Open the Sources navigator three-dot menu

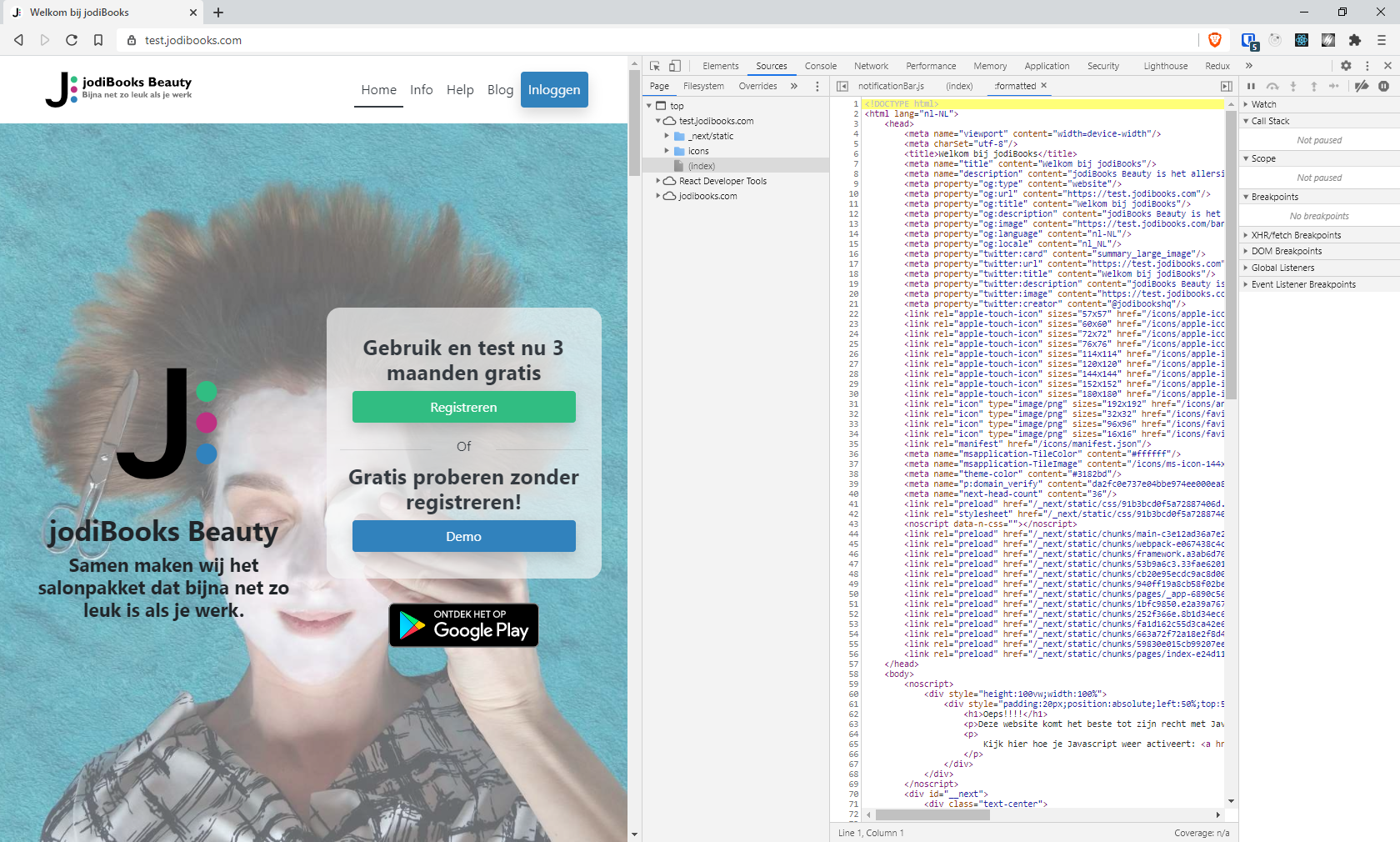tap(817, 86)
